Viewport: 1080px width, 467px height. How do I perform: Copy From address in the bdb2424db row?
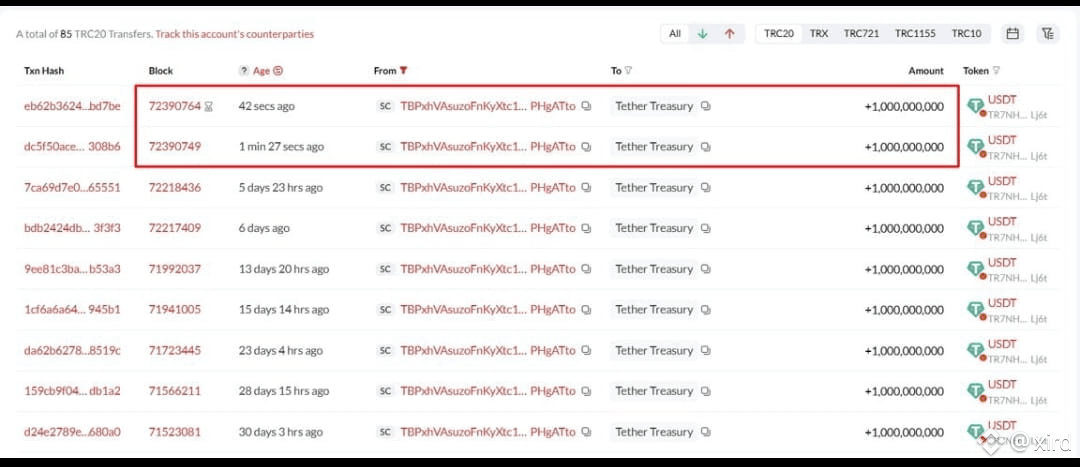pyautogui.click(x=586, y=228)
